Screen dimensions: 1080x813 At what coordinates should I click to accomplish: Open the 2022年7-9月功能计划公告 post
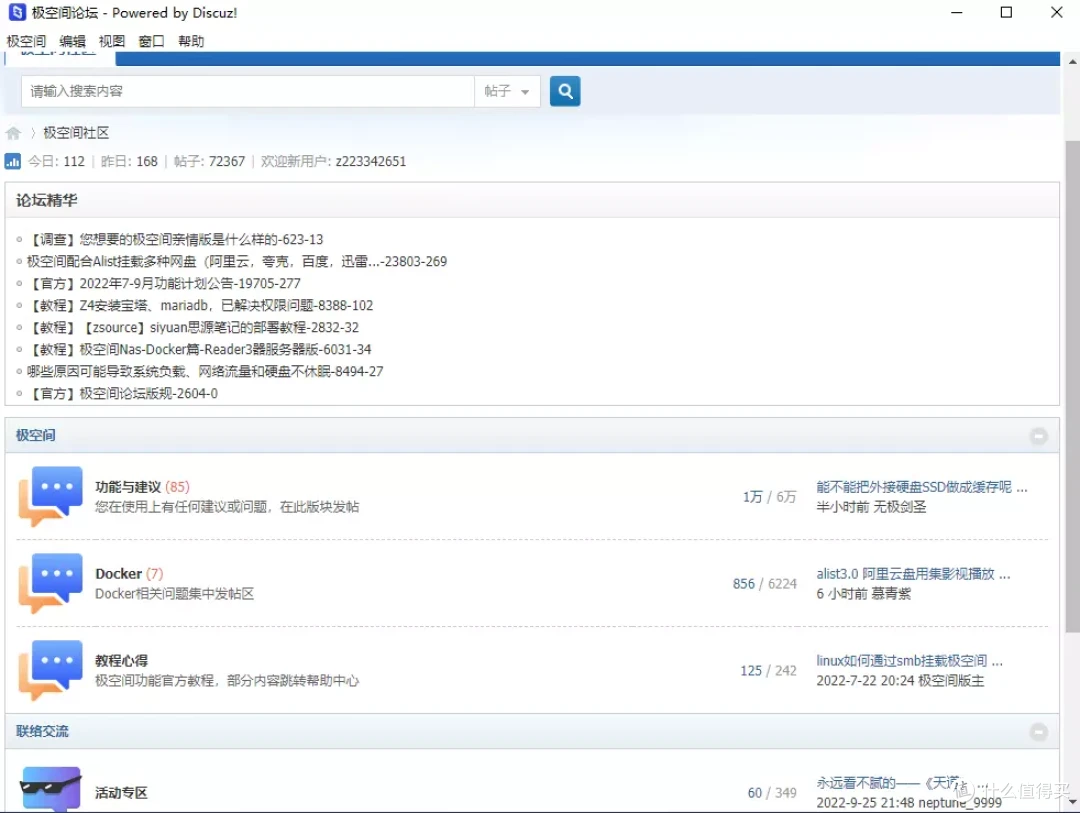(x=164, y=283)
